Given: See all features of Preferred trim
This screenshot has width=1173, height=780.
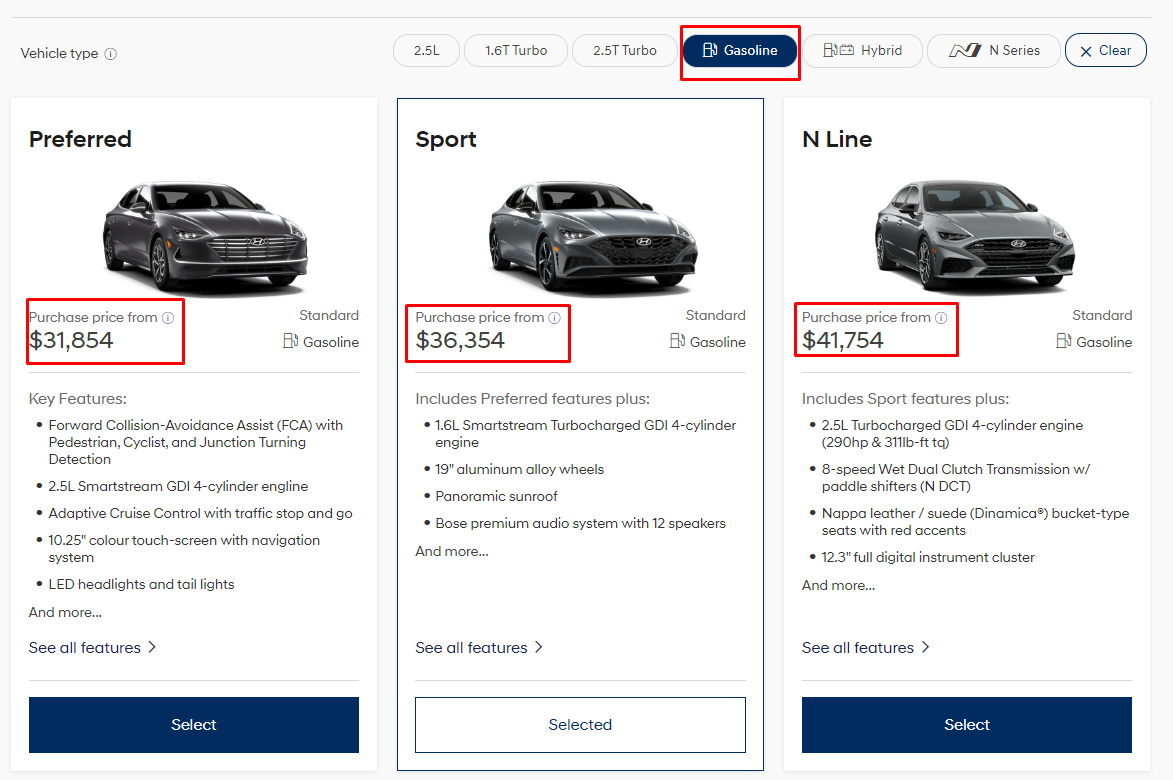Looking at the screenshot, I should click(x=93, y=648).
